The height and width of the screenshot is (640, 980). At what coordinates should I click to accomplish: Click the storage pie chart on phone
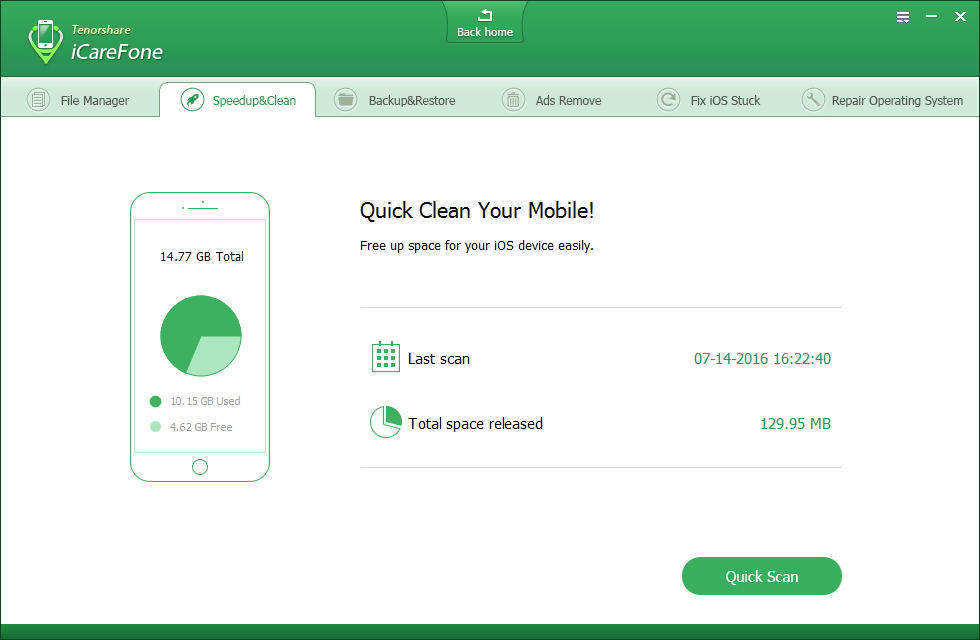pyautogui.click(x=200, y=335)
